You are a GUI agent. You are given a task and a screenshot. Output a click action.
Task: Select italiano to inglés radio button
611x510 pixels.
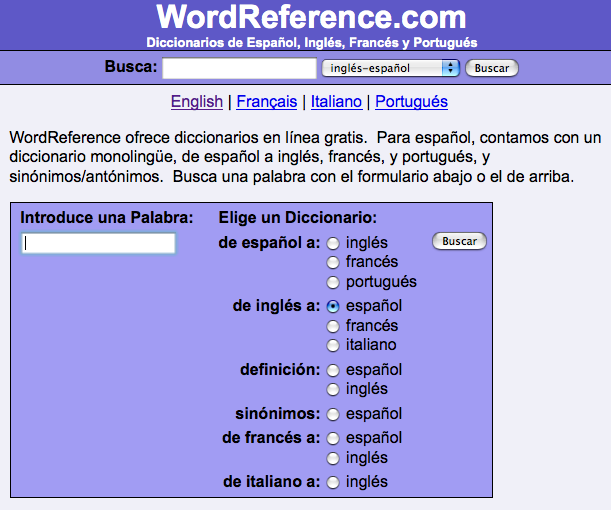point(333,482)
